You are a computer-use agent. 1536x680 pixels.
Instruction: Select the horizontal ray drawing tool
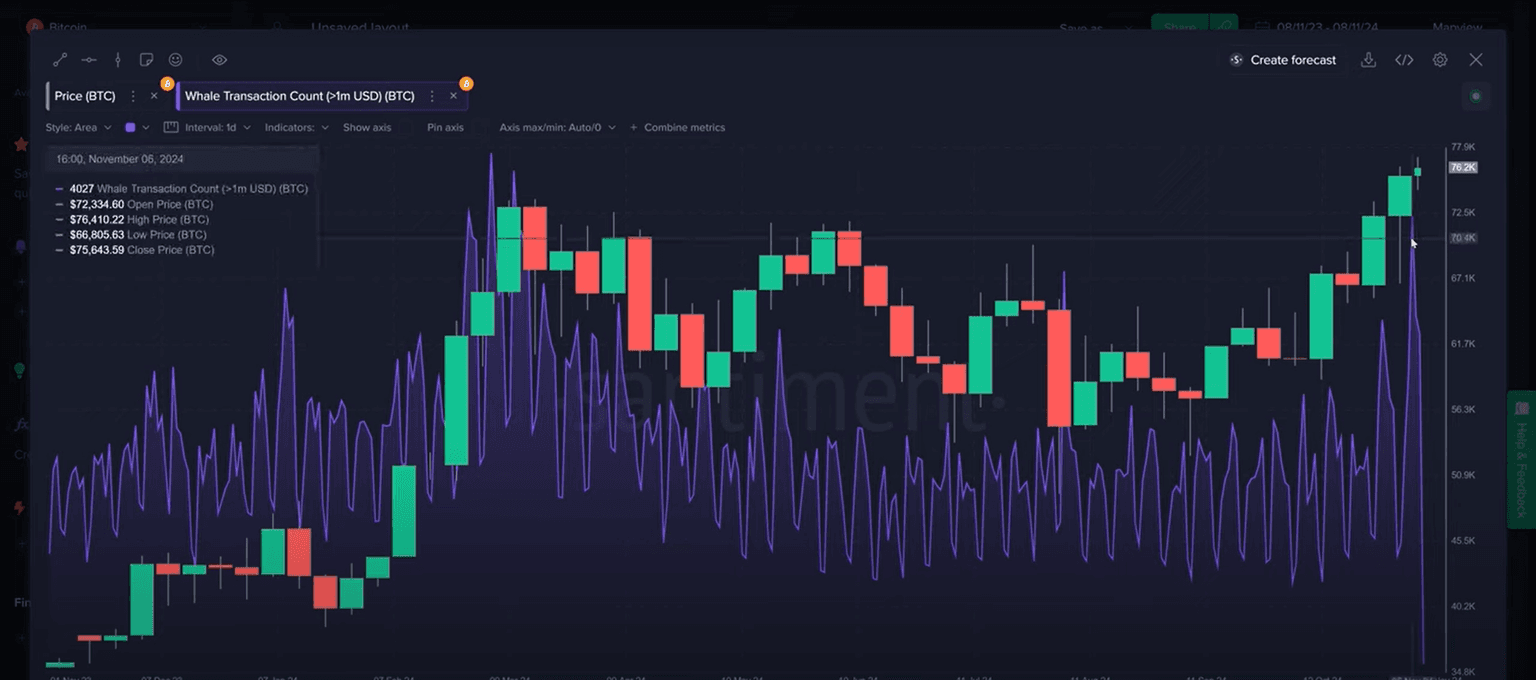(x=89, y=60)
